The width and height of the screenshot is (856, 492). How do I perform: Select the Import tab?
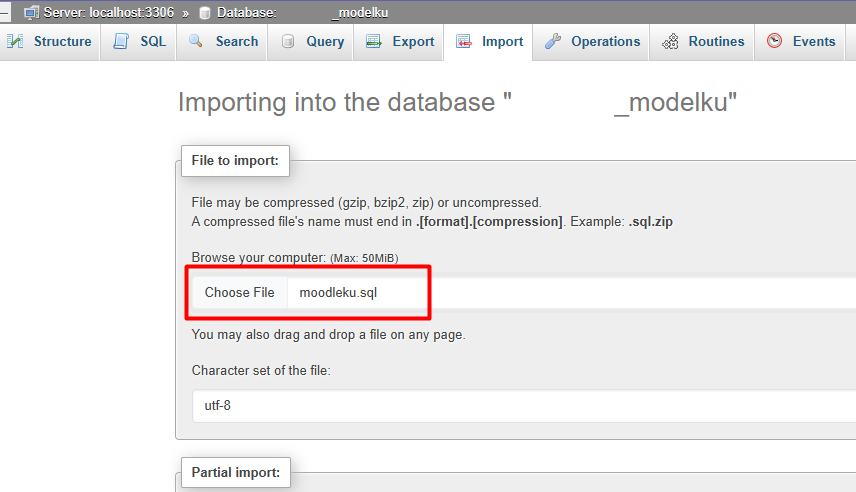coord(488,42)
